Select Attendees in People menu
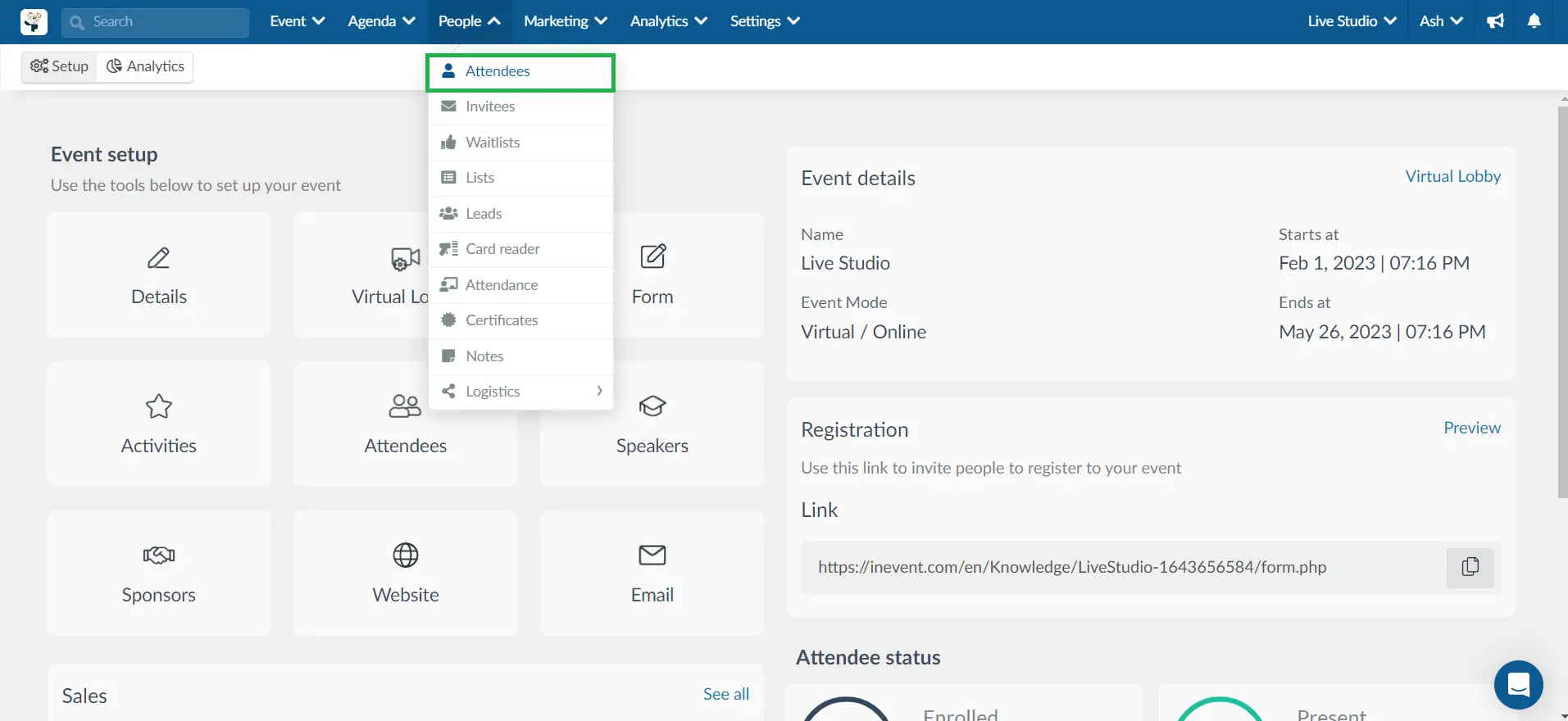 pyautogui.click(x=520, y=72)
